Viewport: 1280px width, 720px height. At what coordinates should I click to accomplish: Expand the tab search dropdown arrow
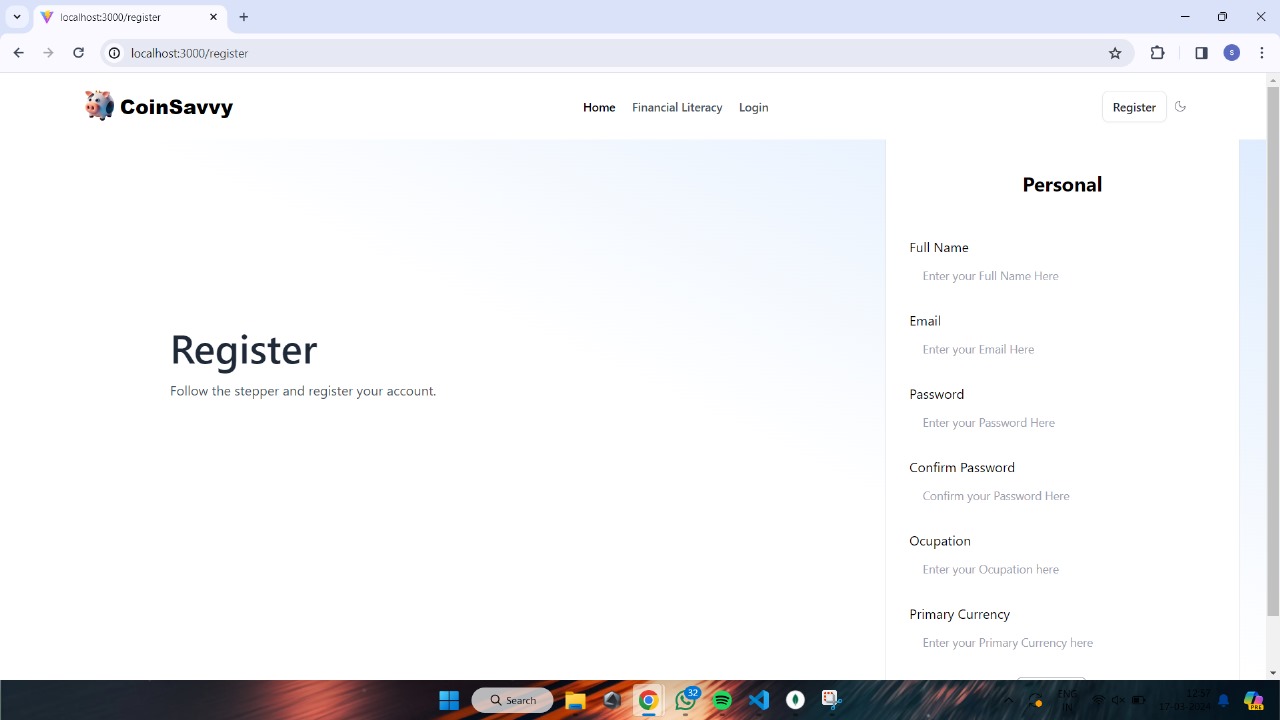(17, 17)
